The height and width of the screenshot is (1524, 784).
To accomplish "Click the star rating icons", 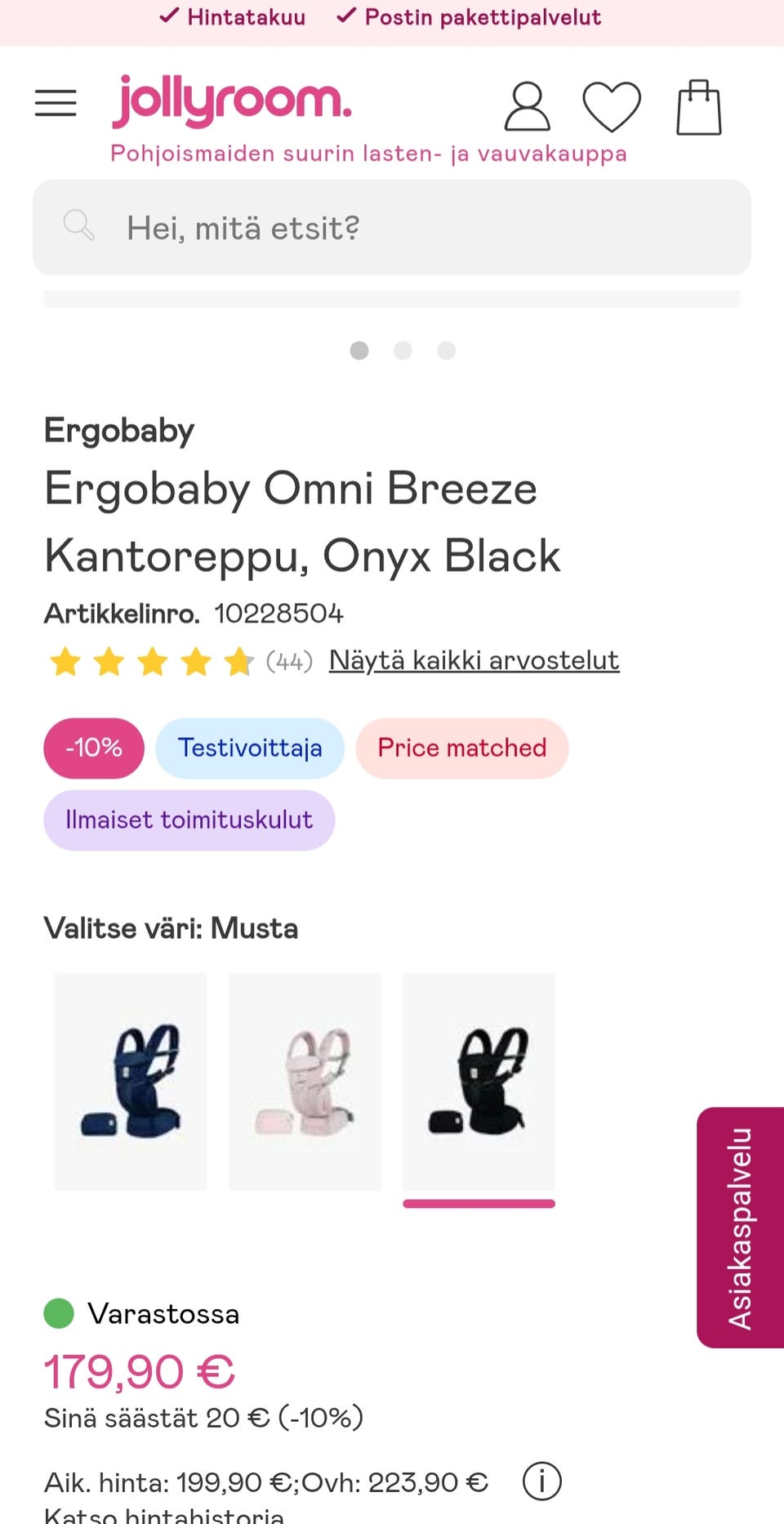I will (x=152, y=661).
